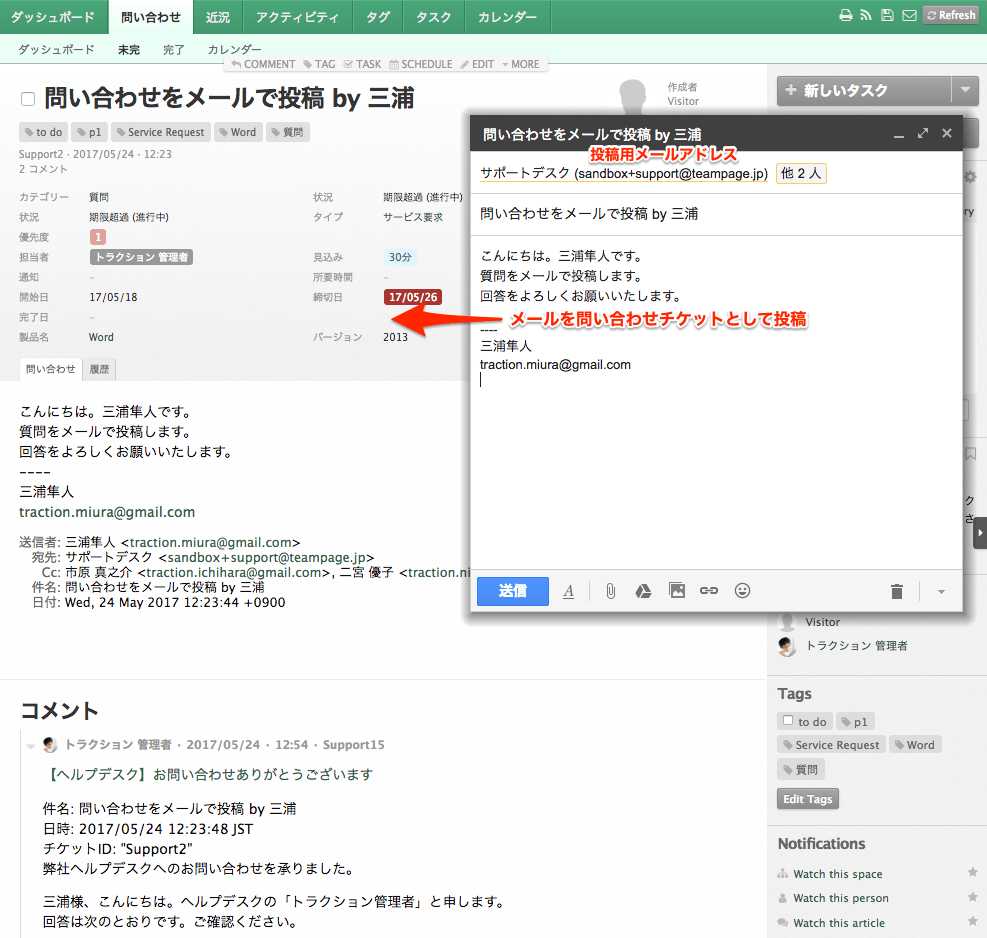Discard the draft with the trash icon
Viewport: 987px width, 938px height.
coord(897,592)
